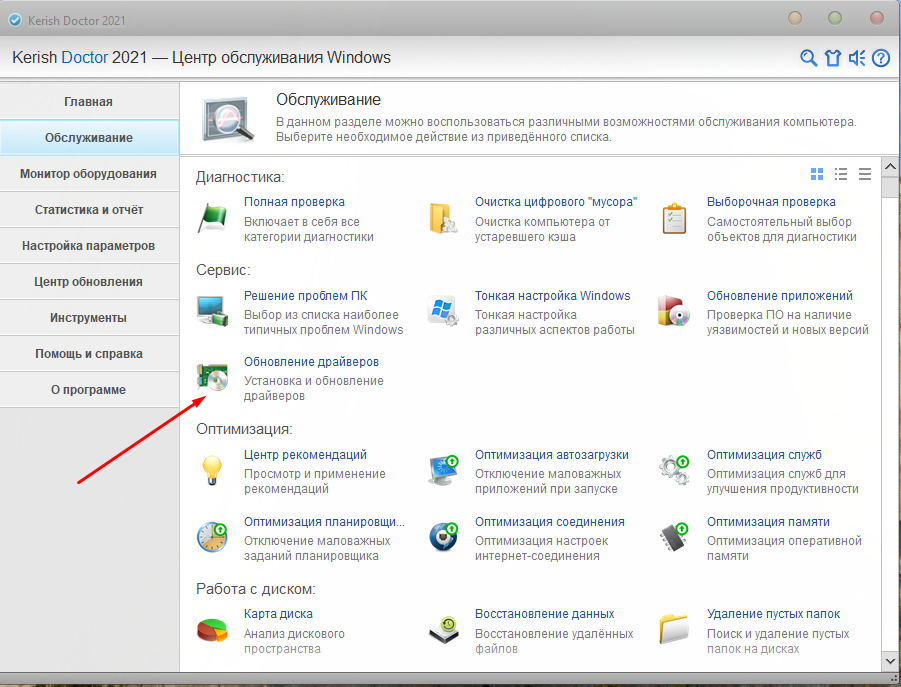Screen dimensions: 901x687
Task: Click the light bulb Центр рекомендаций icon
Action: (x=212, y=471)
